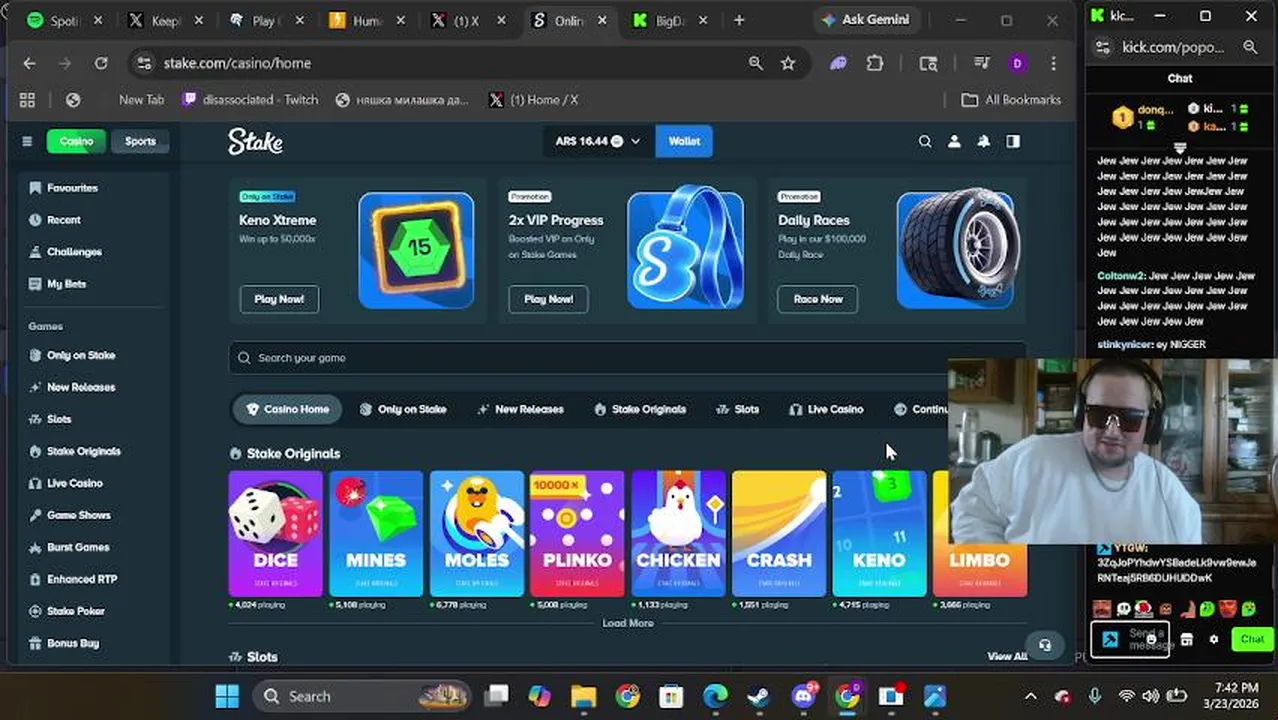Screen dimensions: 1278x720
Task: Click the taskbar Search box
Action: click(x=363, y=696)
